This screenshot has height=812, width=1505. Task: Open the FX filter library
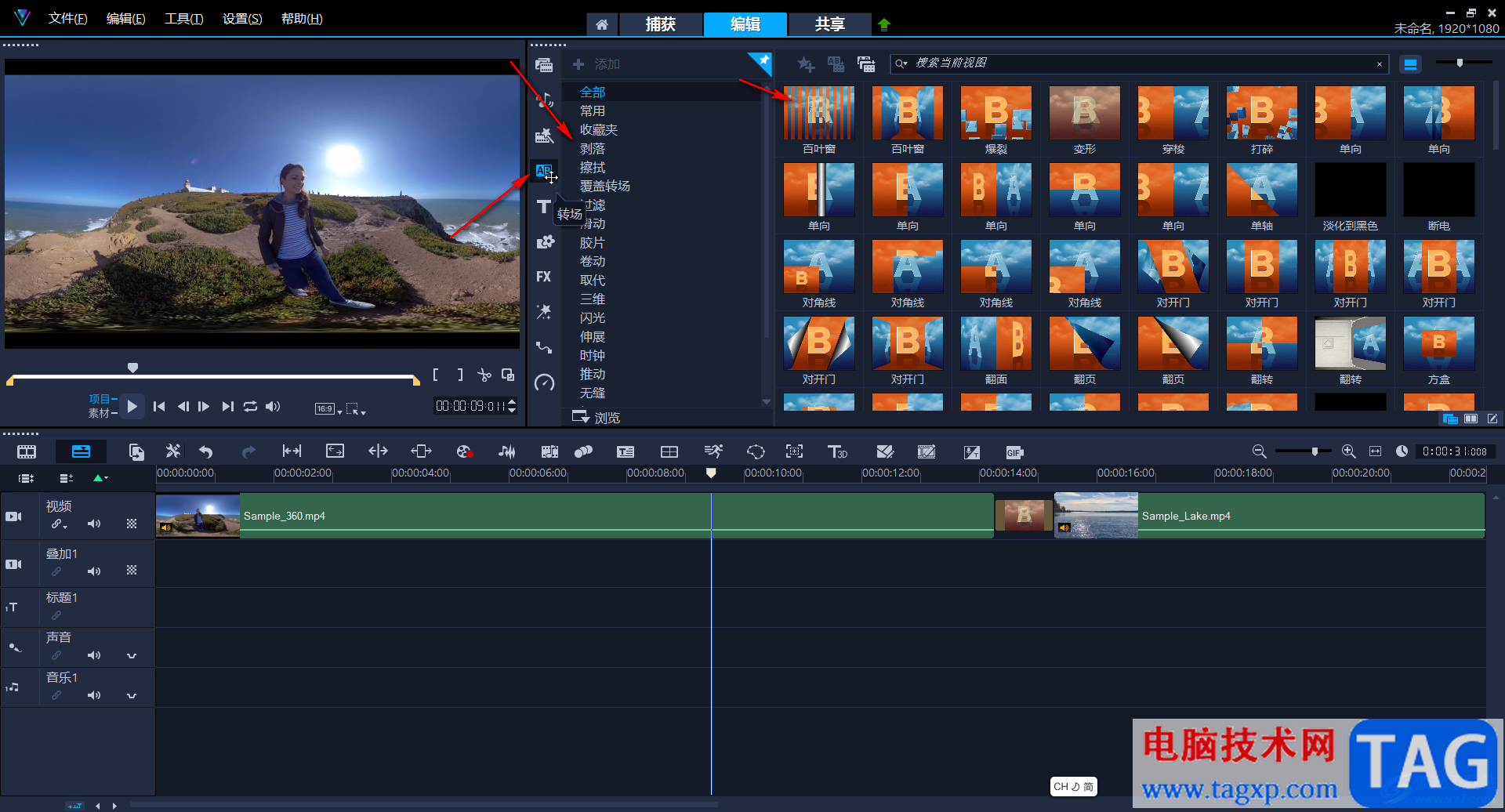click(x=543, y=277)
